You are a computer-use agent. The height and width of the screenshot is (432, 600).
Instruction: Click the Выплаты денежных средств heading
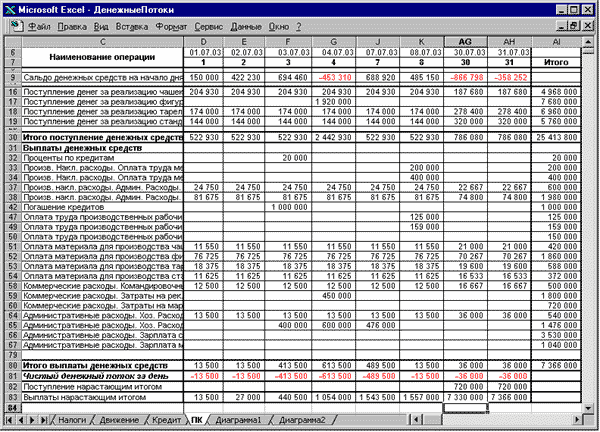tap(103, 148)
